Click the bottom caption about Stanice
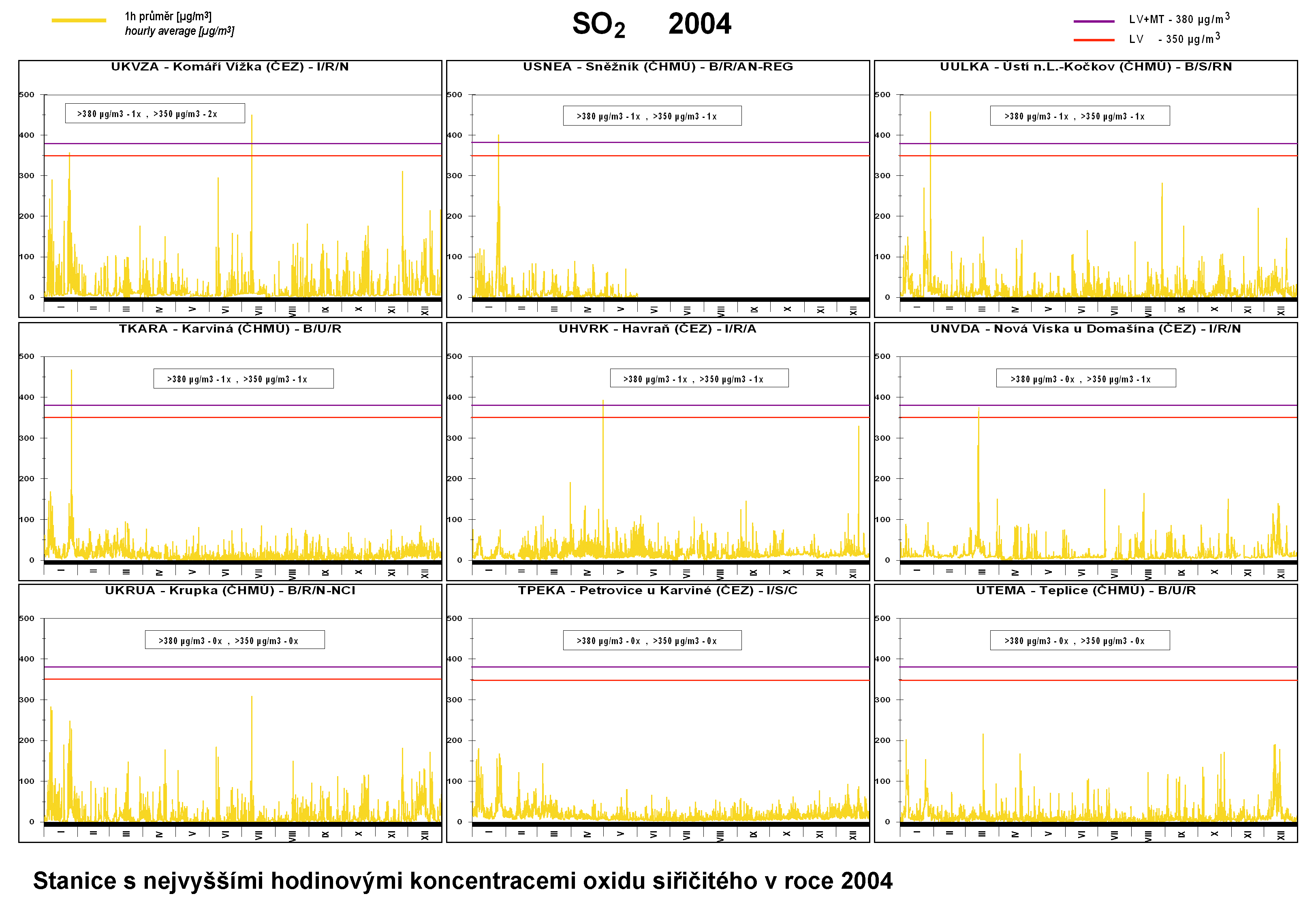Viewport: 1316px width, 909px height. point(463,881)
